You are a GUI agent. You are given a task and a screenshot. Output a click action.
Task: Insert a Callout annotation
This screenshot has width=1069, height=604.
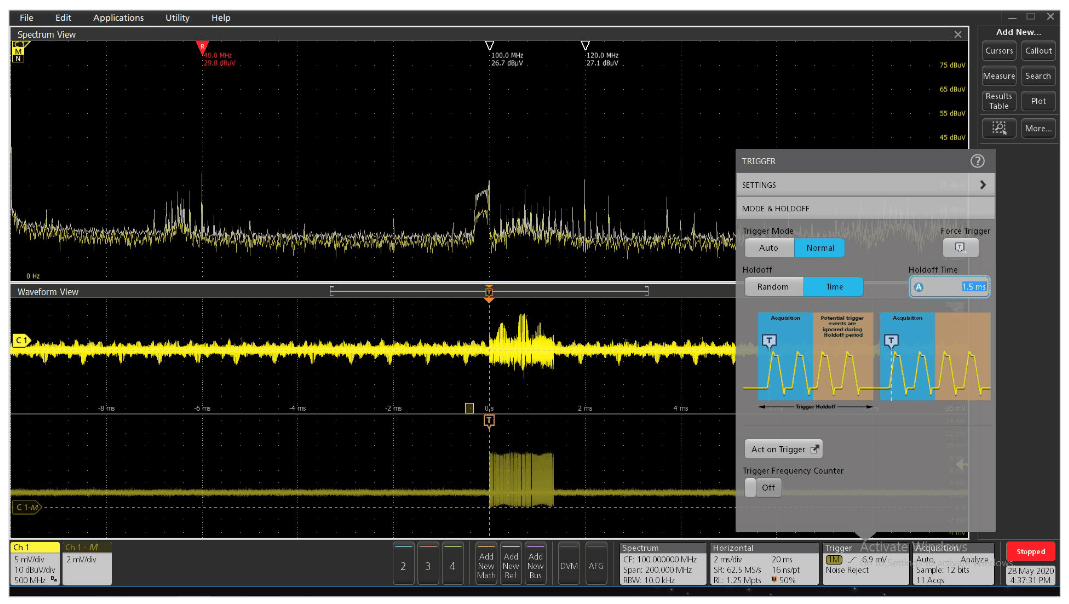click(x=1039, y=50)
